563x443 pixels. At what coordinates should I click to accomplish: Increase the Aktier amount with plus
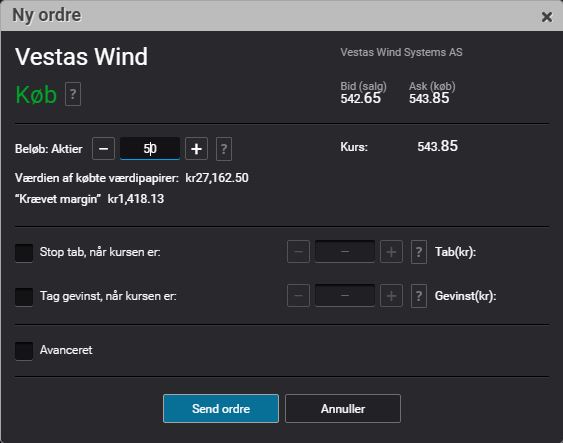[196, 148]
